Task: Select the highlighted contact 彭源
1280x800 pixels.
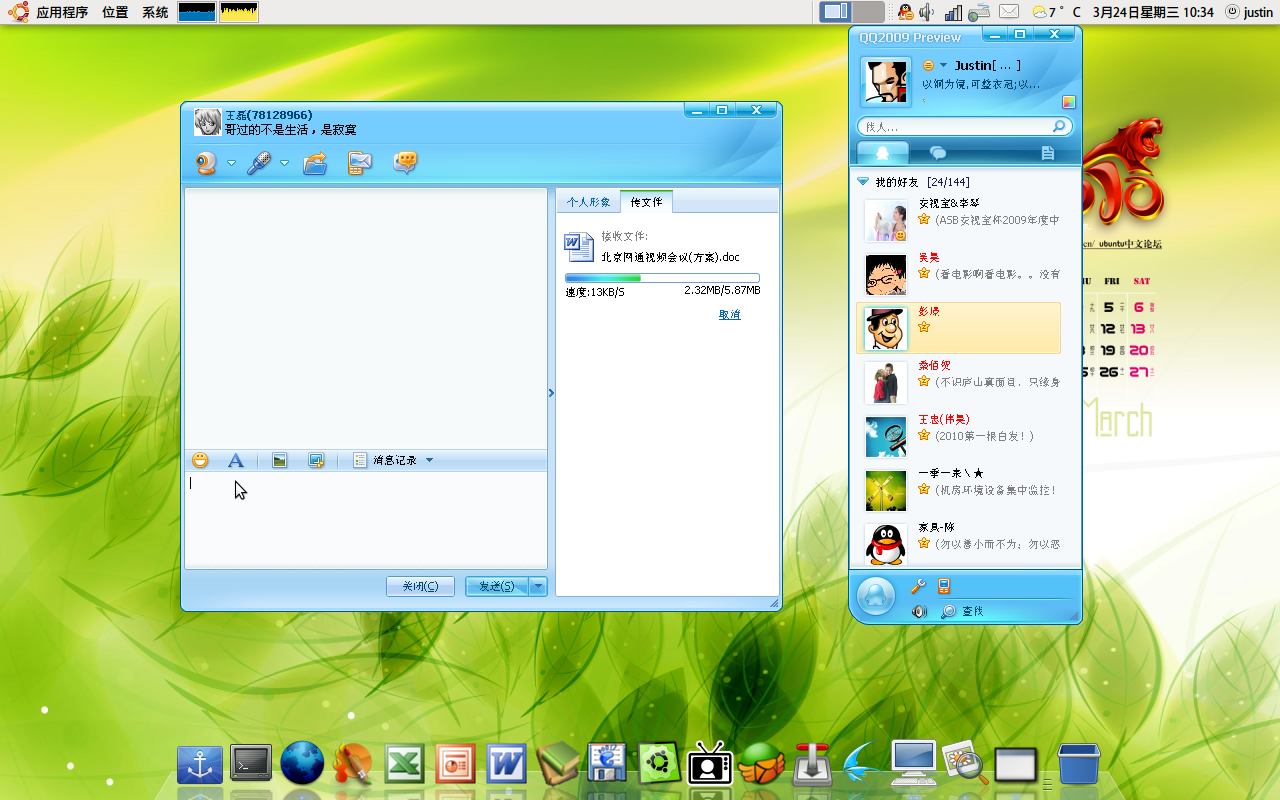Action: pos(958,328)
